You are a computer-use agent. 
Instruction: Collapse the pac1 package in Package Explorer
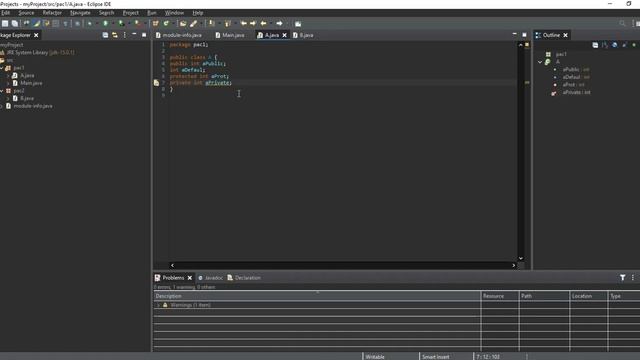tap(2, 68)
